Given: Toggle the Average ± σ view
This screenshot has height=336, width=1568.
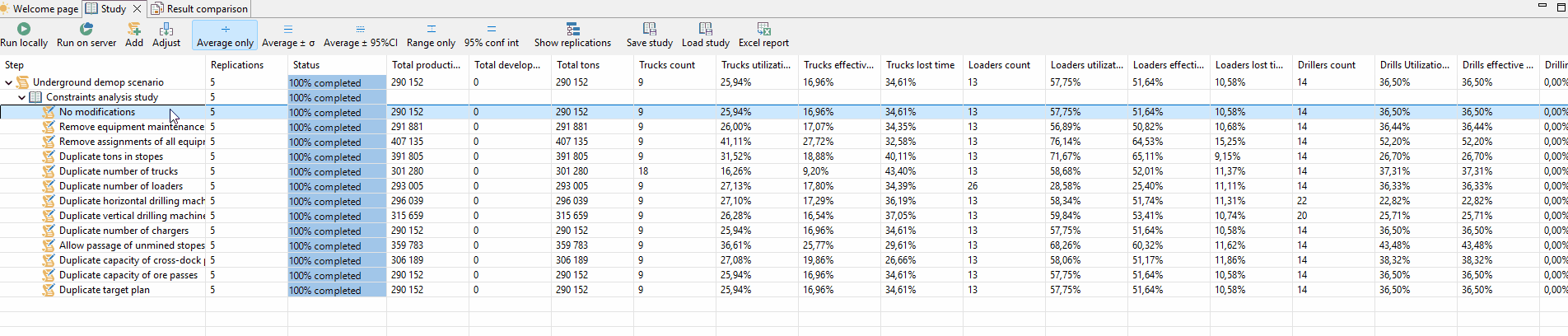Looking at the screenshot, I should [288, 35].
